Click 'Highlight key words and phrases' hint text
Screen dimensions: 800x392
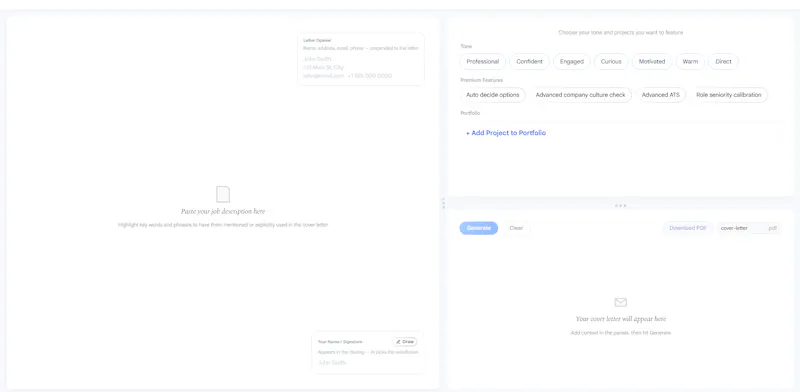pyautogui.click(x=223, y=225)
